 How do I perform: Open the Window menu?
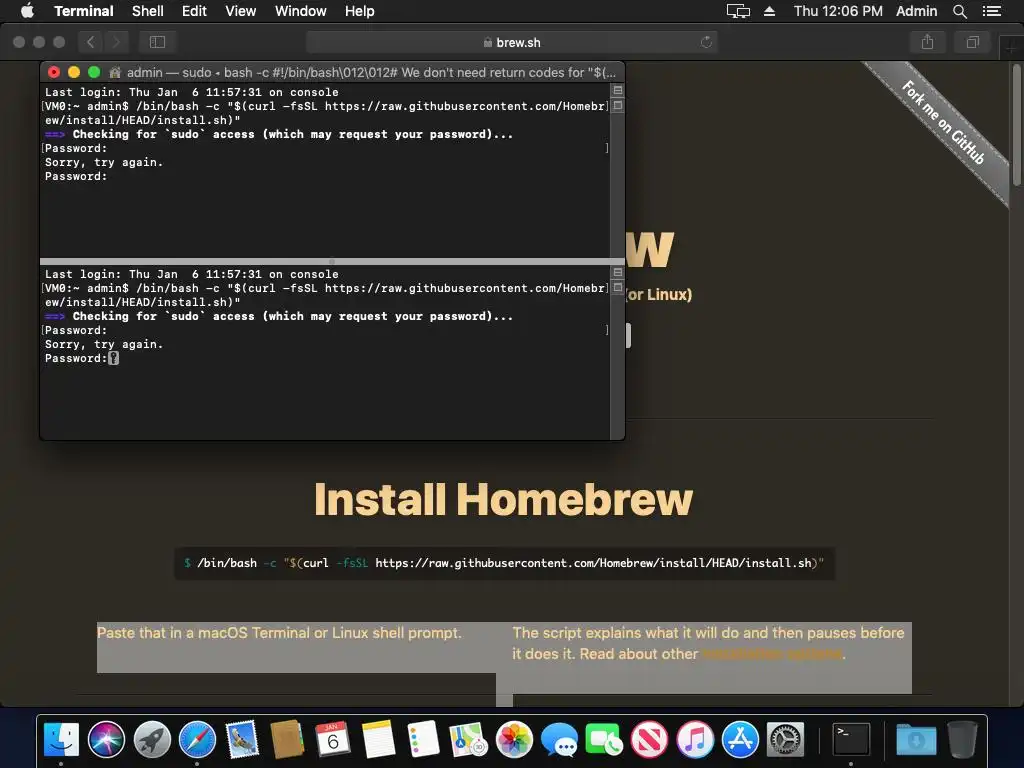[x=300, y=11]
